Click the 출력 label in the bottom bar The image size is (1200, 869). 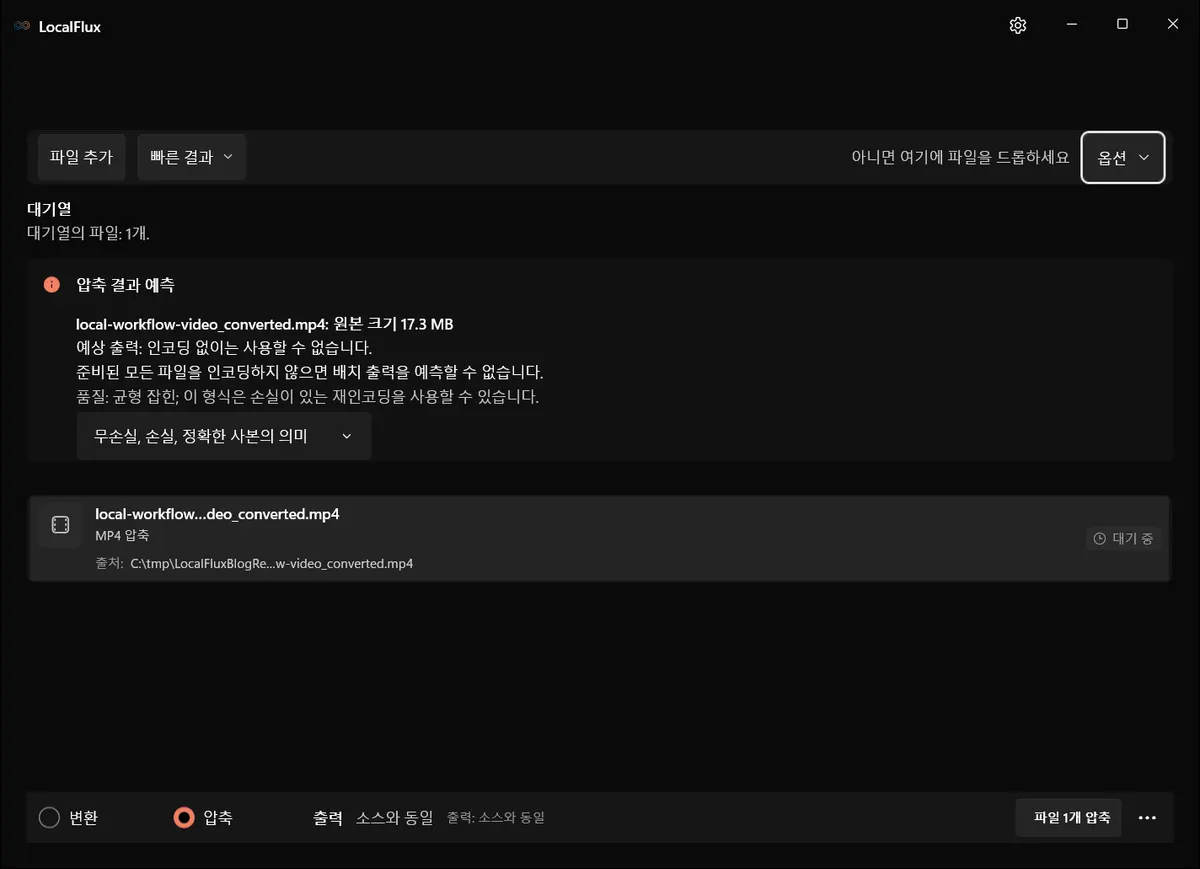tap(328, 818)
